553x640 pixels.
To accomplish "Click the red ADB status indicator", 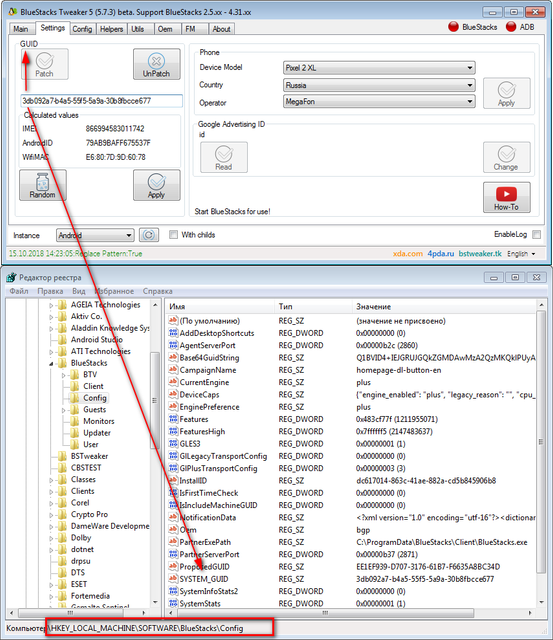I will (x=511, y=27).
